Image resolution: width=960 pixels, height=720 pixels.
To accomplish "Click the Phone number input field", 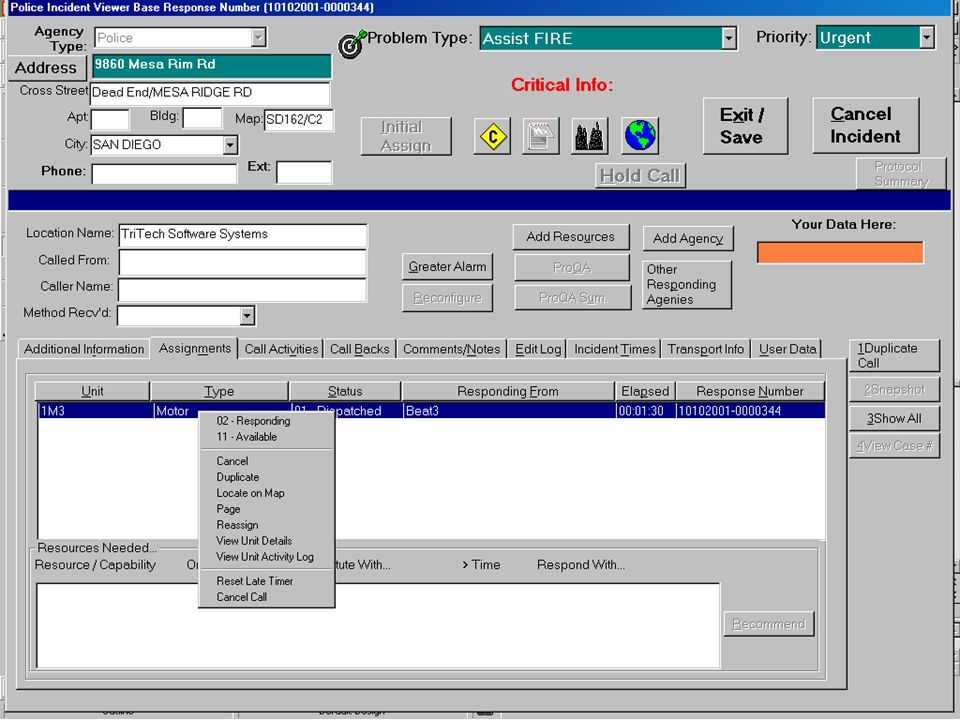I will click(x=164, y=174).
